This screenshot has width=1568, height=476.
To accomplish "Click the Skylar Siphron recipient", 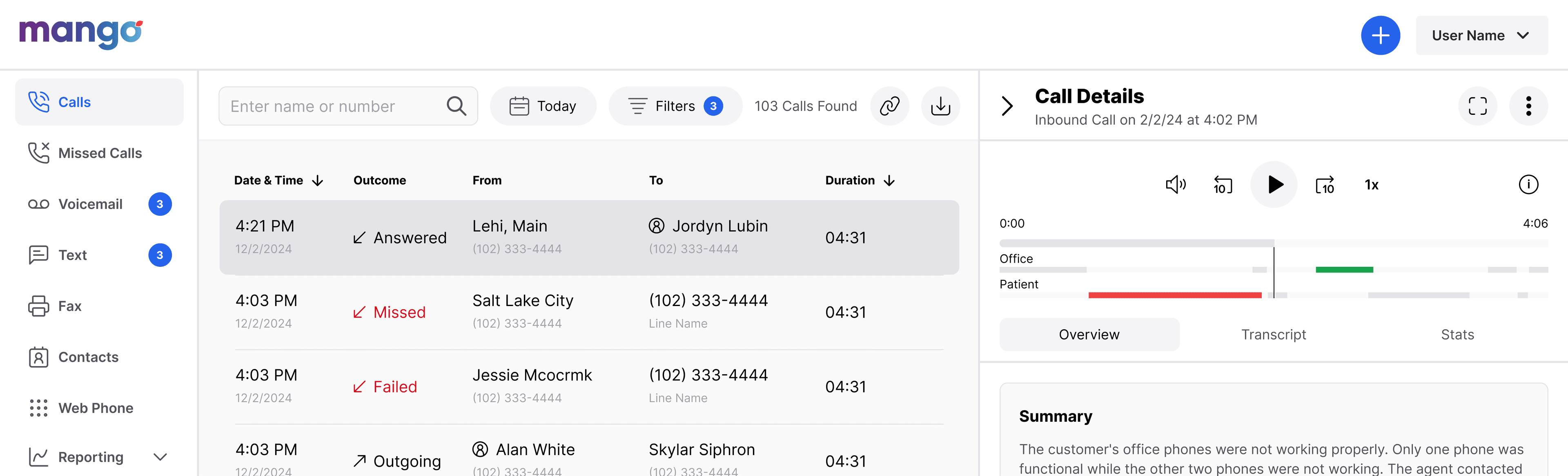I will 701,450.
